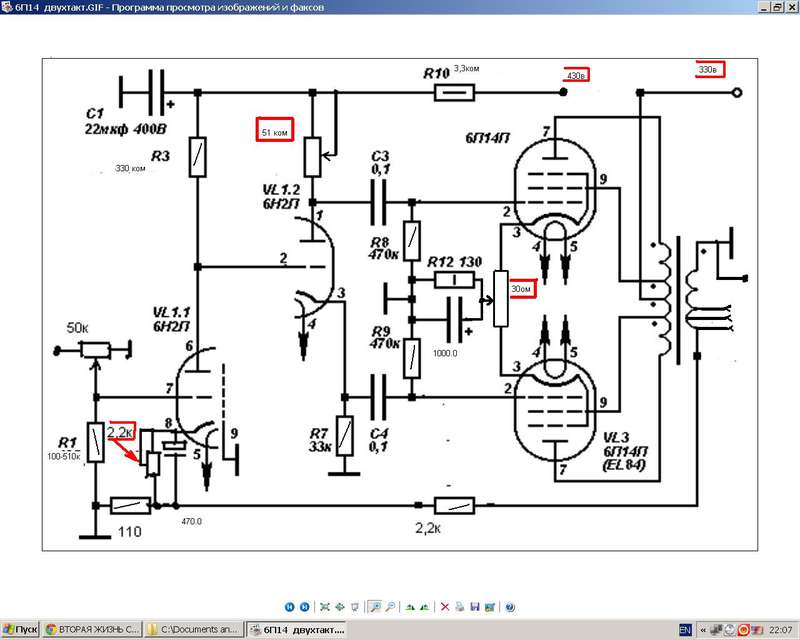This screenshot has height=640, width=800.
Task: Go to the previous image
Action: (290, 607)
